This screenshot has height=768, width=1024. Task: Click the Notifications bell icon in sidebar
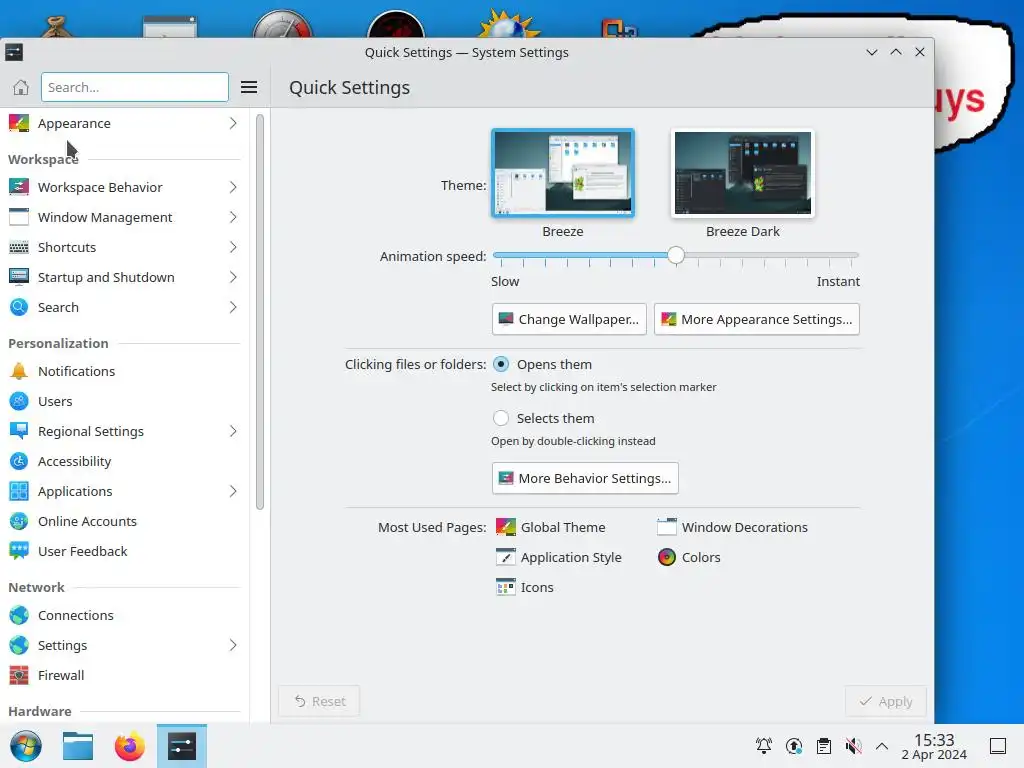pyautogui.click(x=19, y=371)
